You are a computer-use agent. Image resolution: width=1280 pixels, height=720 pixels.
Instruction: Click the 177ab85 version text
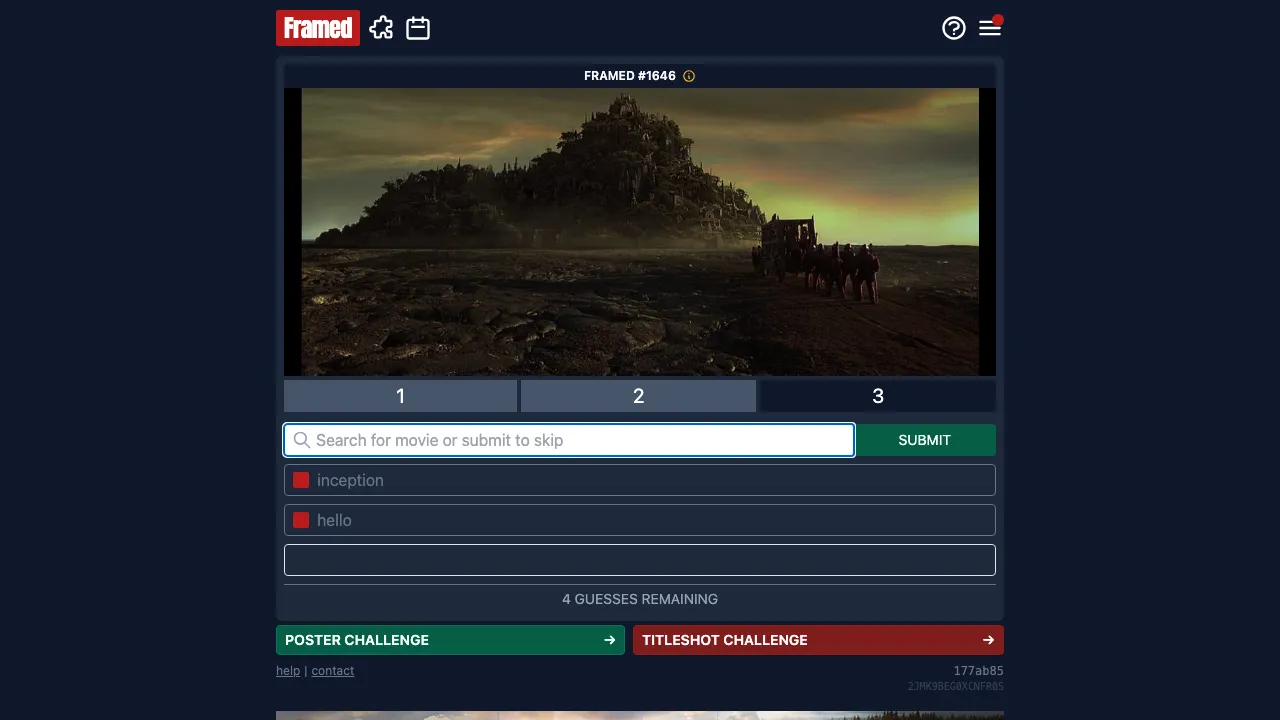(x=979, y=671)
